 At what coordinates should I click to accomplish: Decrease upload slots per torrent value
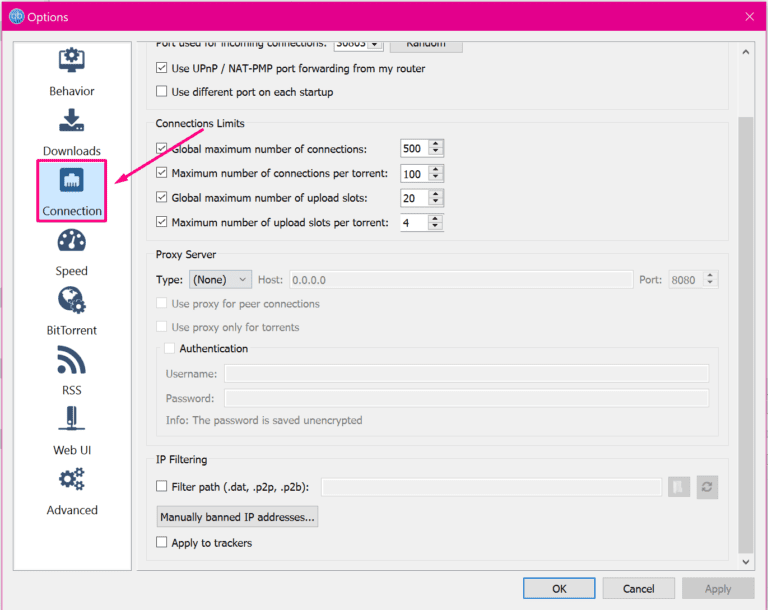tap(435, 226)
